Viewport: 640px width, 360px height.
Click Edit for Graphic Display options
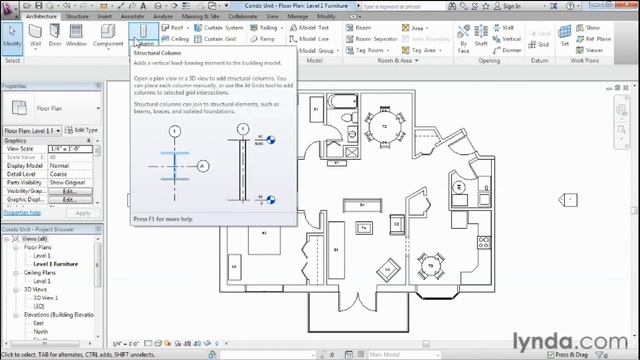pos(70,200)
